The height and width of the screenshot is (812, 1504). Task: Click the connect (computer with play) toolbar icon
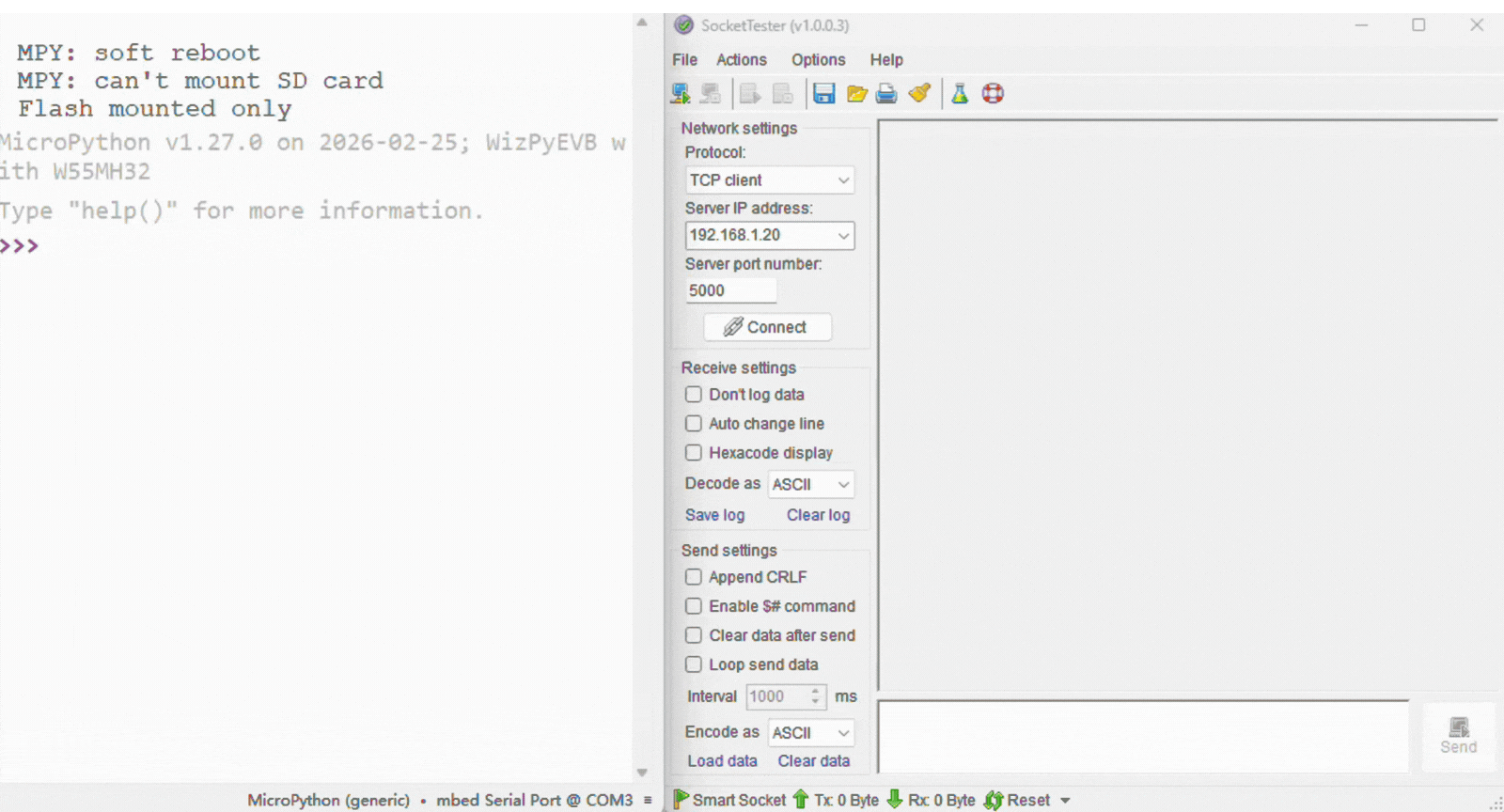click(x=681, y=93)
